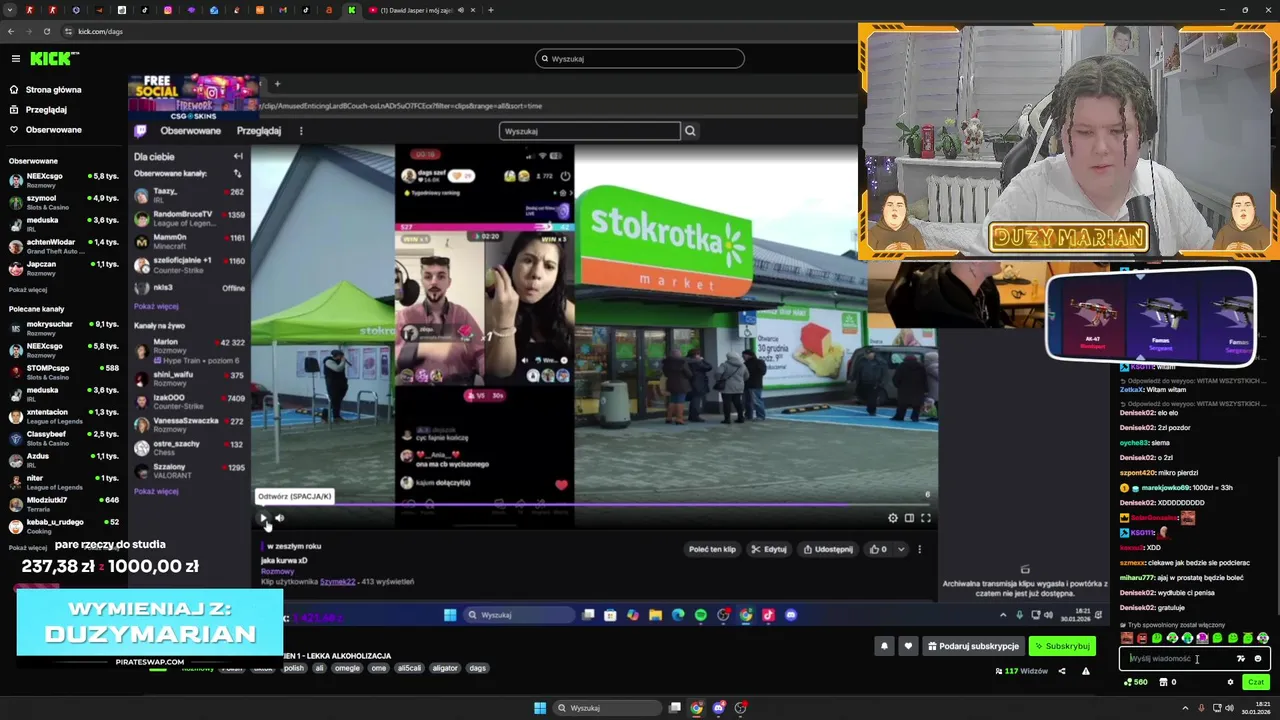Click the green Czat send button

tap(1256, 682)
